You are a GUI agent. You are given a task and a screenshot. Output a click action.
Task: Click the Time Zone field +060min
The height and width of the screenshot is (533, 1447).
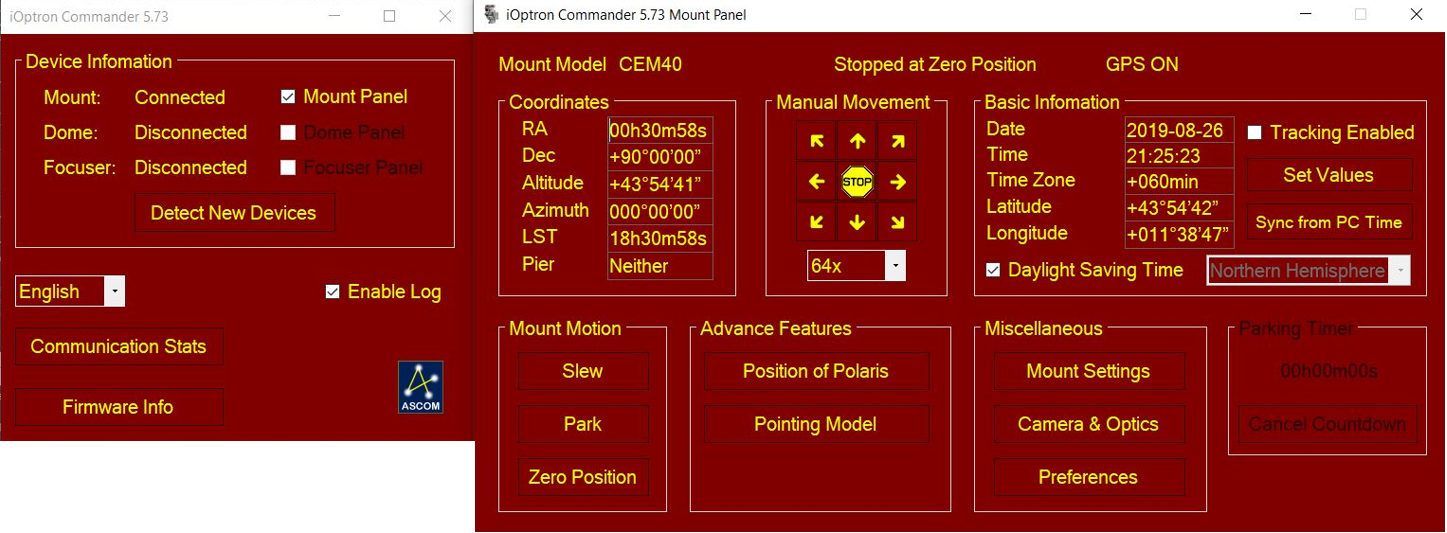click(1179, 182)
